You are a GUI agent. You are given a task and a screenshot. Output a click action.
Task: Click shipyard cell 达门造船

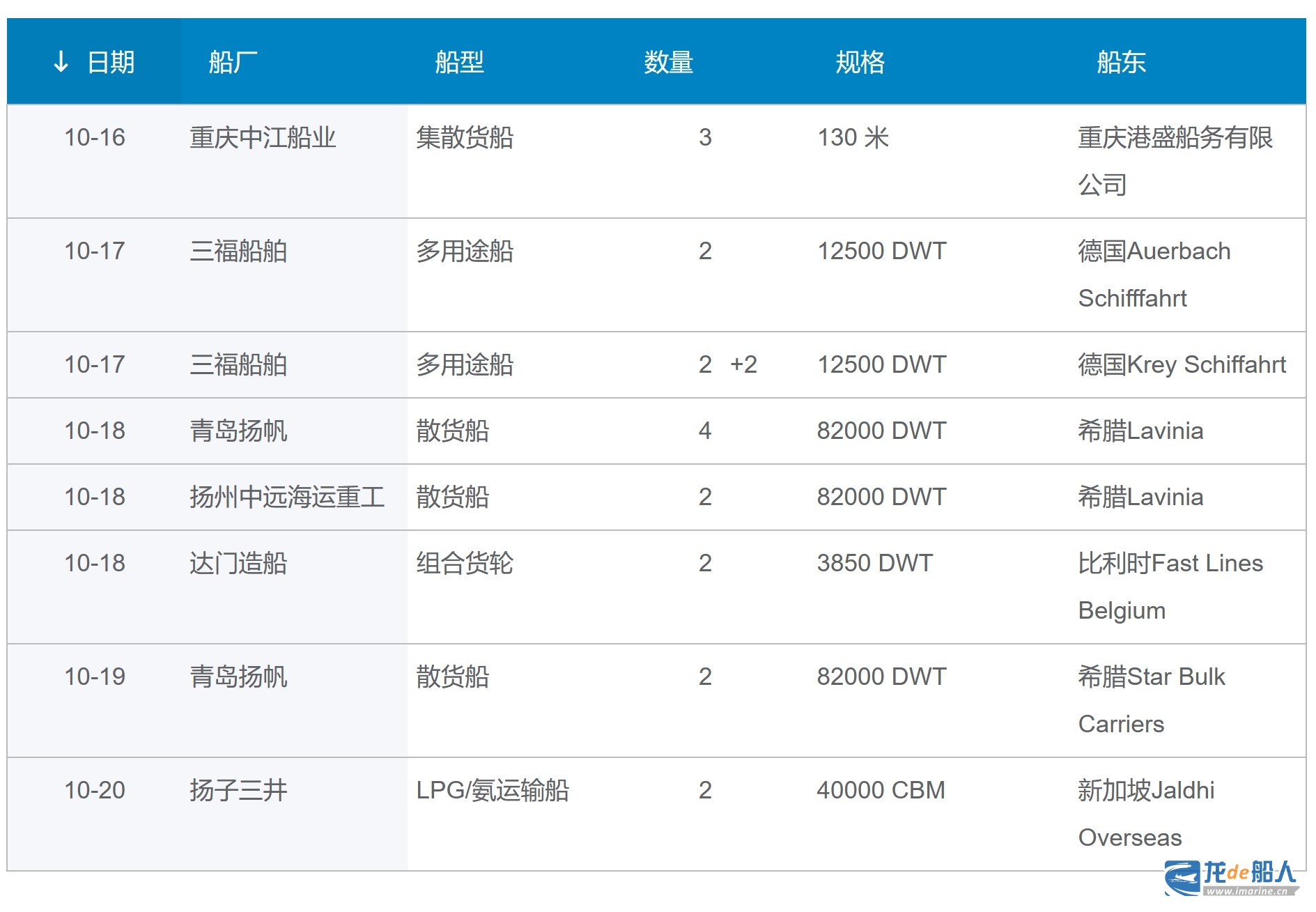[238, 563]
